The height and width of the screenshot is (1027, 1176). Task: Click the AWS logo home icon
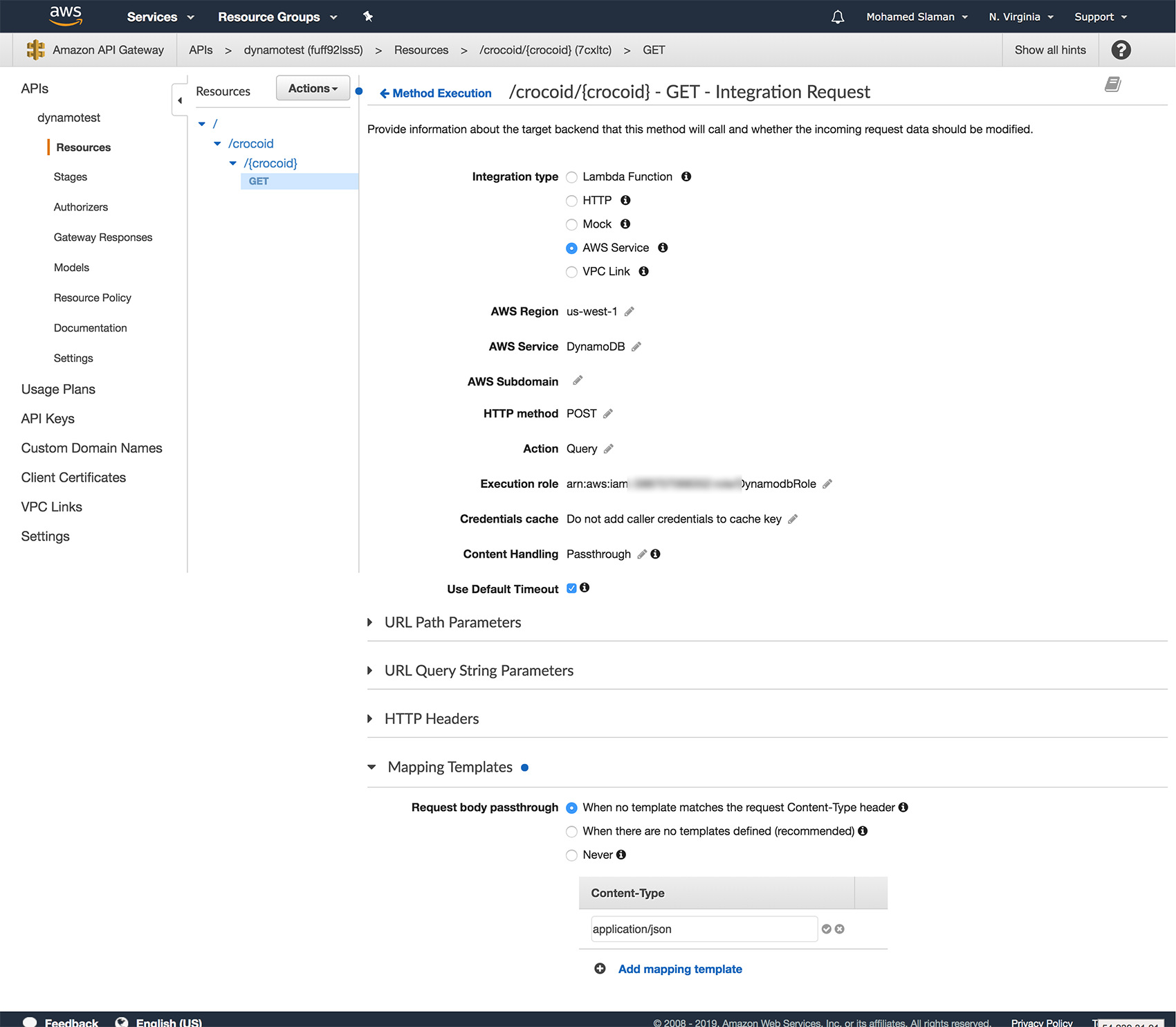click(66, 16)
